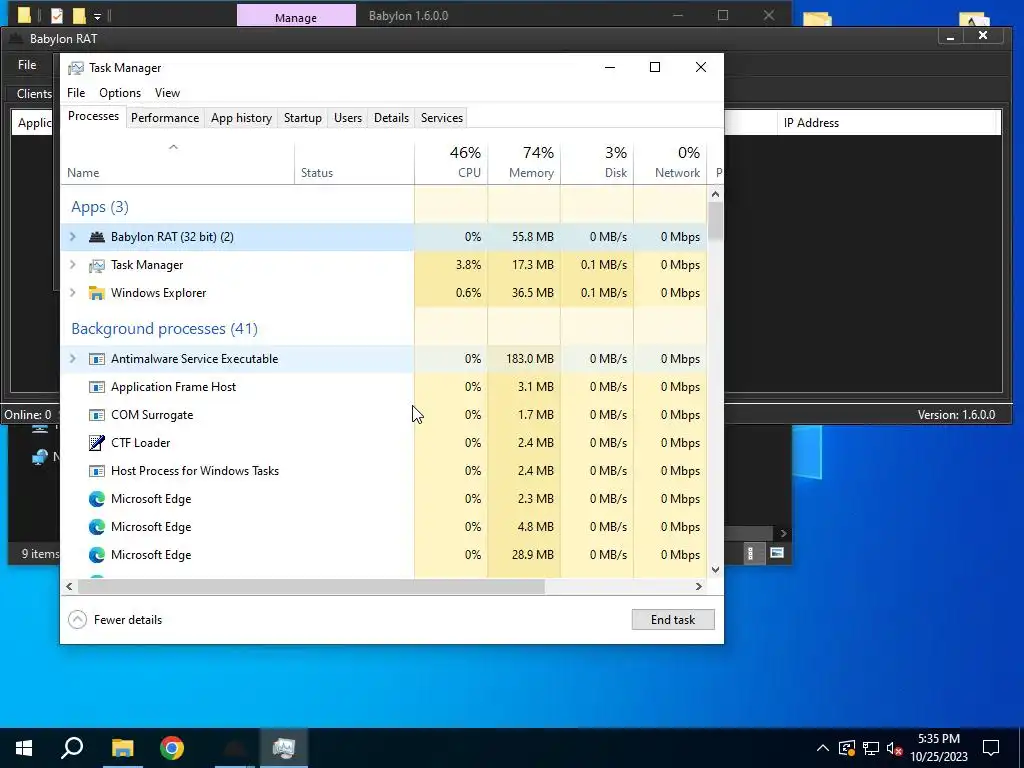Click the vertical scrollbar down arrow
1024x768 pixels.
715,569
